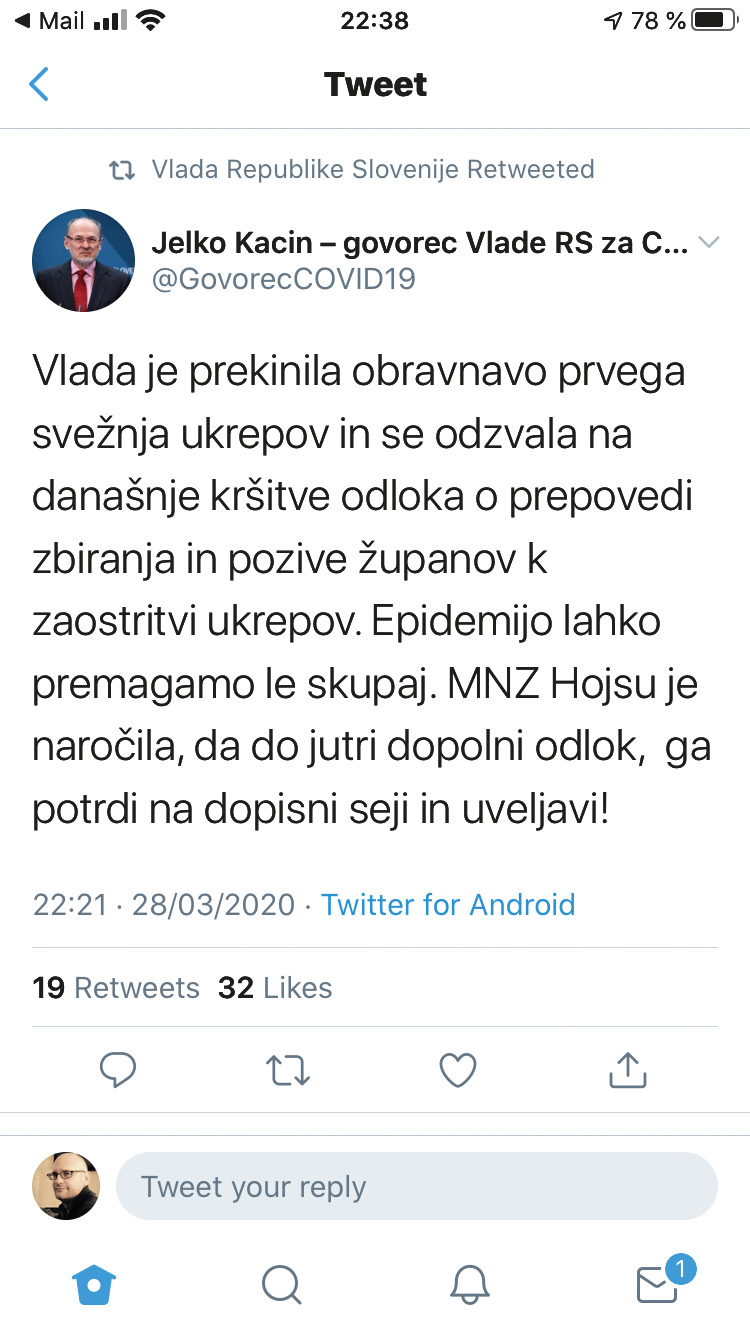Tap the Jelko Kacin display name
This screenshot has height=1334, width=750.
click(419, 243)
